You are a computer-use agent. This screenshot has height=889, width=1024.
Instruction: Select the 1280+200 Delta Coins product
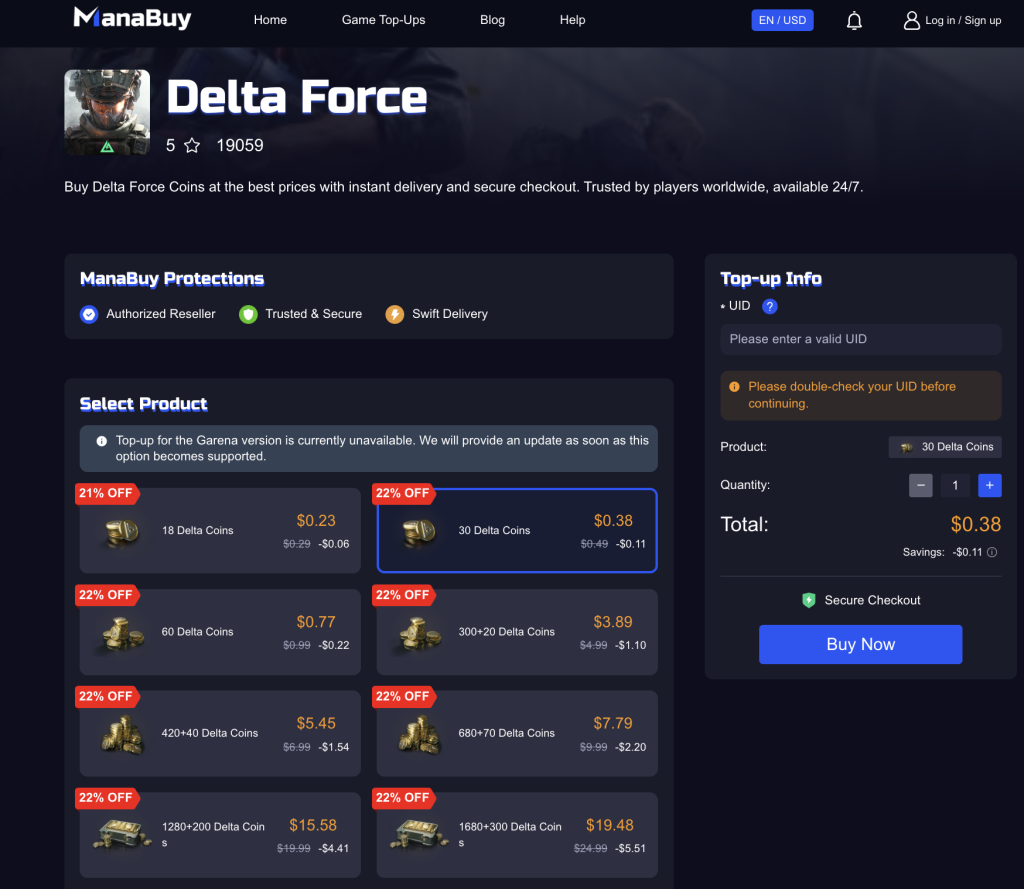pyautogui.click(x=220, y=835)
